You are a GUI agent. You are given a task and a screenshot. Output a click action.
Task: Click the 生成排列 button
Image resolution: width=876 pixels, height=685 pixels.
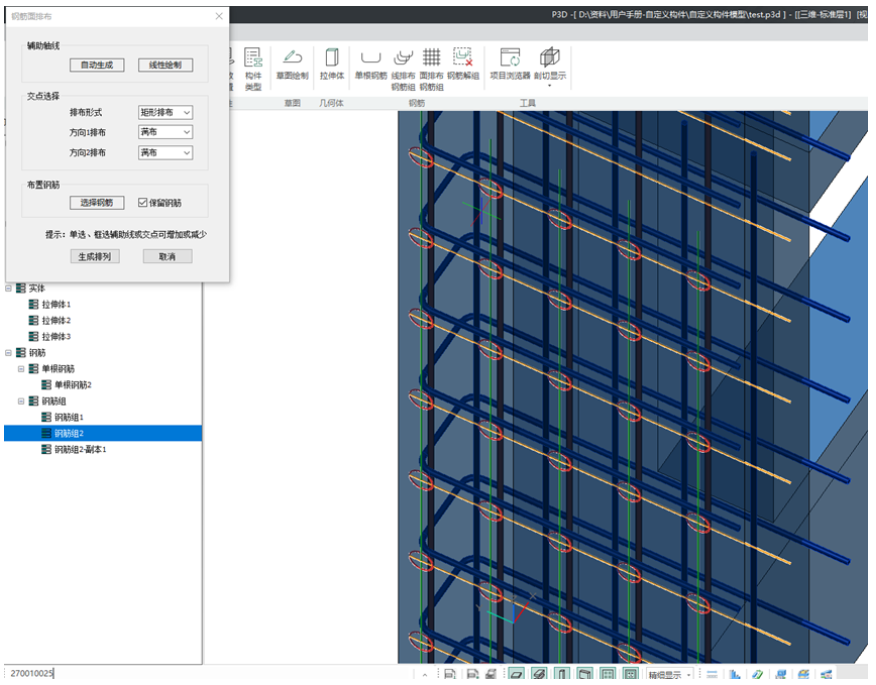(96, 257)
